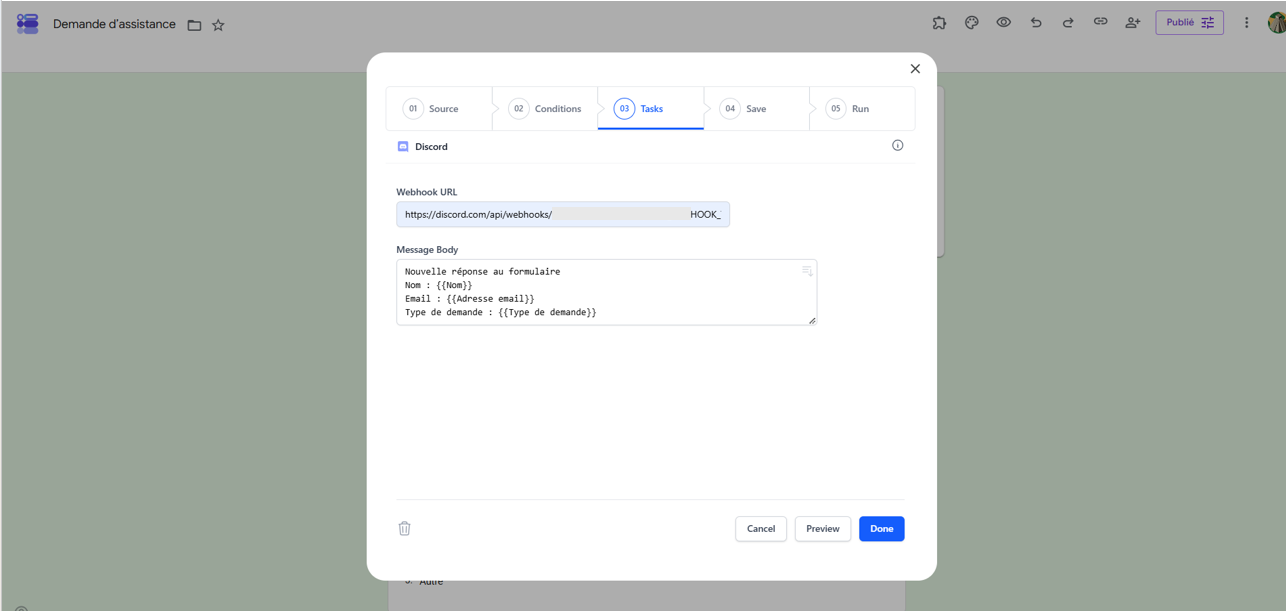Go to step 05 Run
The height and width of the screenshot is (611, 1286).
(861, 108)
